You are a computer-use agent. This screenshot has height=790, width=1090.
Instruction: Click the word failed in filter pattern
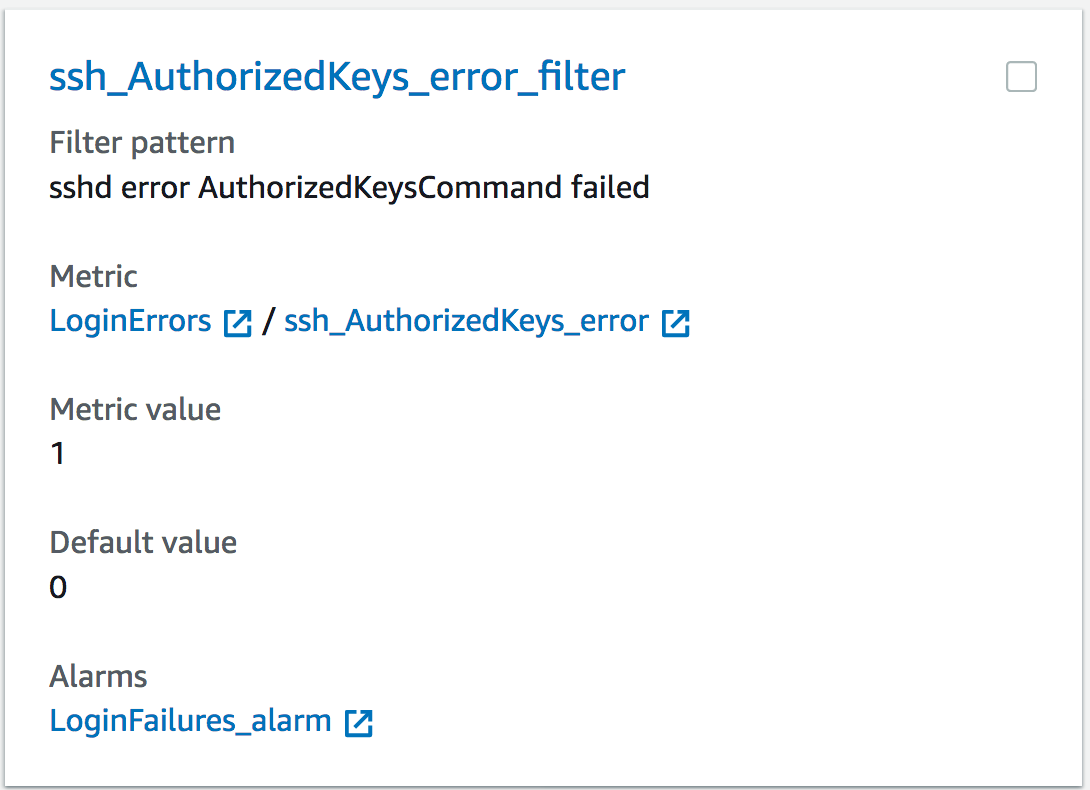pos(610,188)
